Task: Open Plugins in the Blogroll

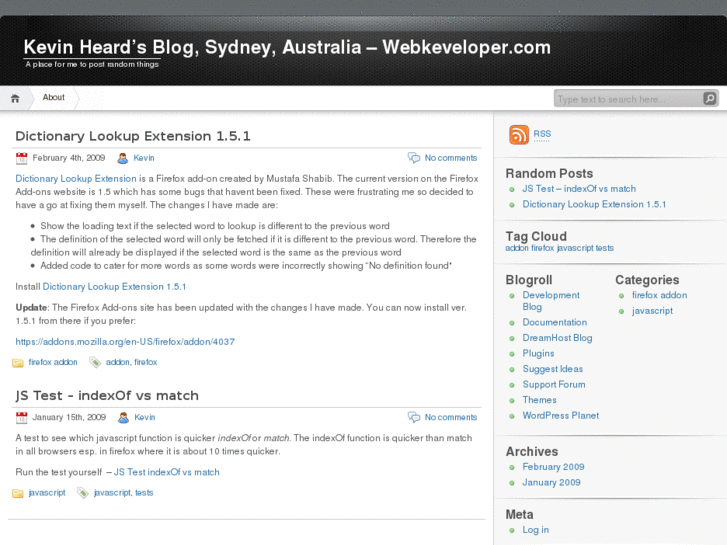Action: (538, 353)
